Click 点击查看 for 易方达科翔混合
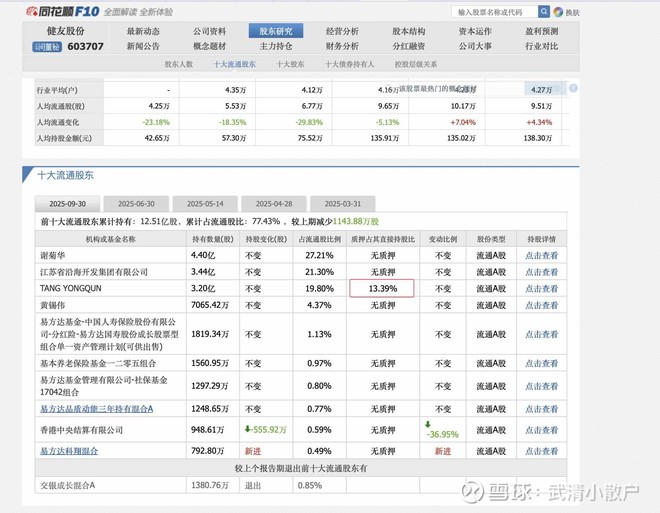This screenshot has height=513, width=660. click(542, 451)
